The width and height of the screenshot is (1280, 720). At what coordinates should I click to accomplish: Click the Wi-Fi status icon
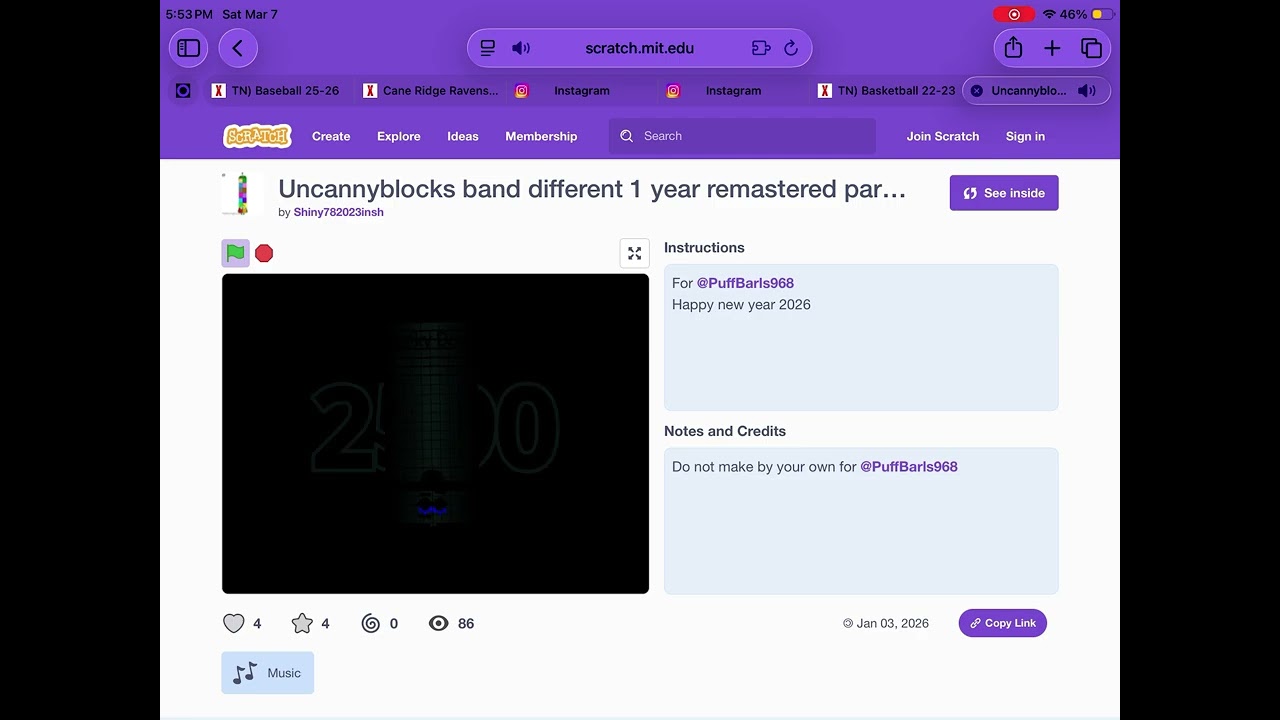click(x=1049, y=14)
